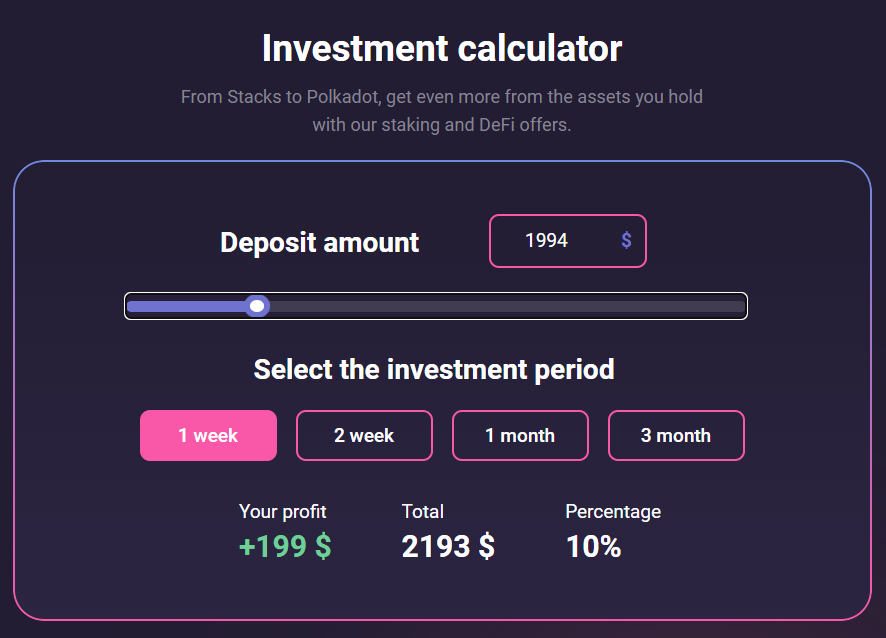
Task: Click the dollar sign icon in deposit field
Action: pyautogui.click(x=626, y=240)
